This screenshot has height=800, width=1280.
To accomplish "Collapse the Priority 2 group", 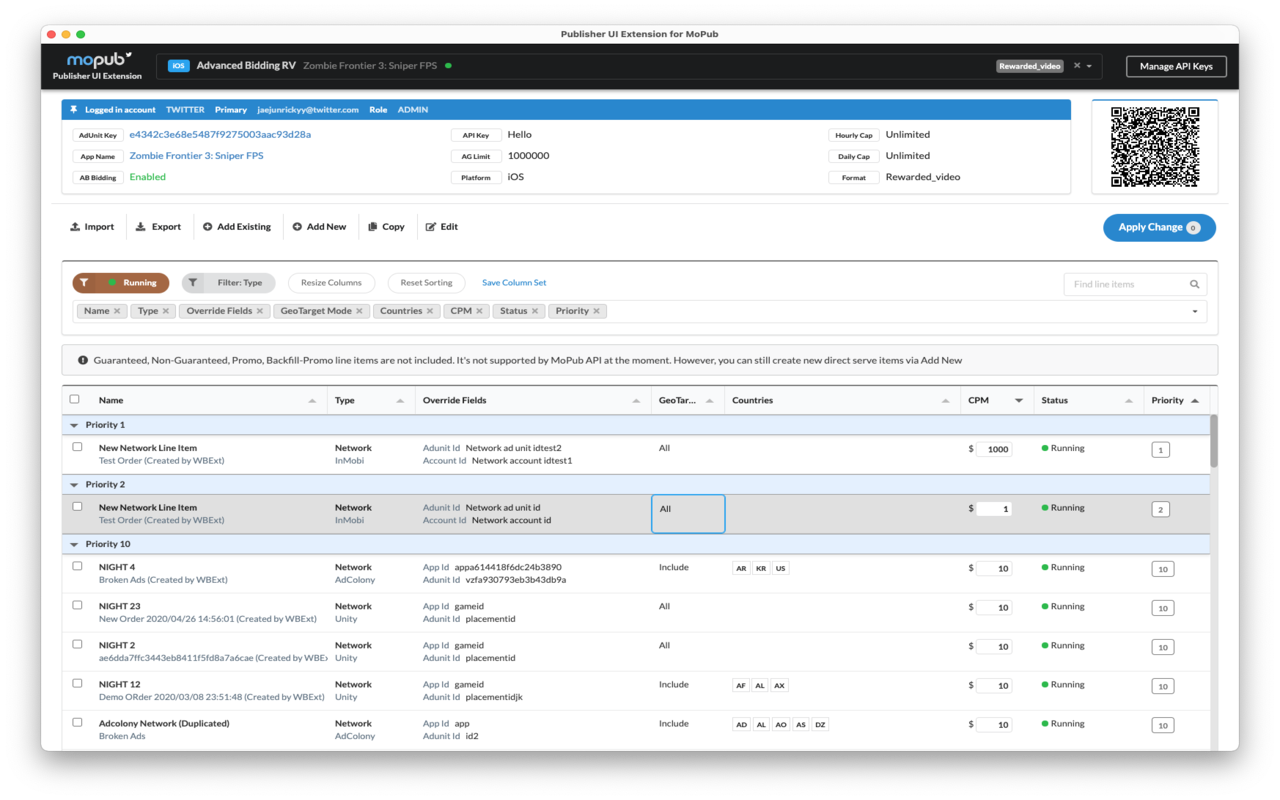I will [74, 485].
